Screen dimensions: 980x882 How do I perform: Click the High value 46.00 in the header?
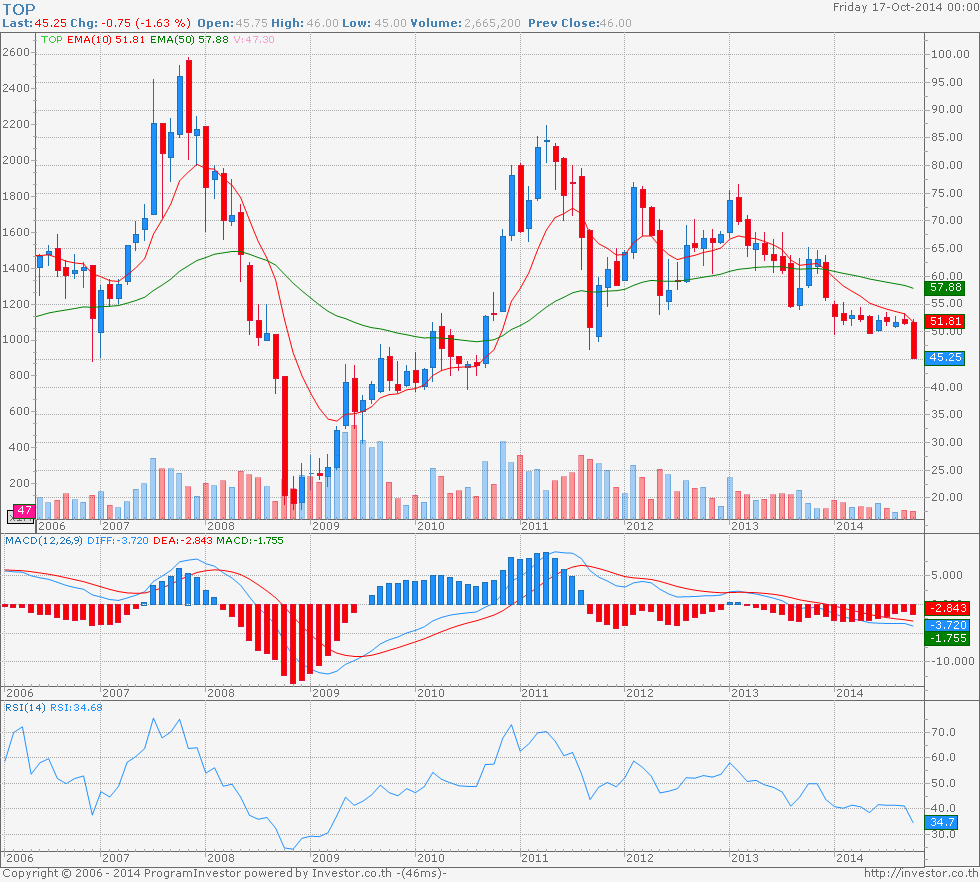coord(322,23)
